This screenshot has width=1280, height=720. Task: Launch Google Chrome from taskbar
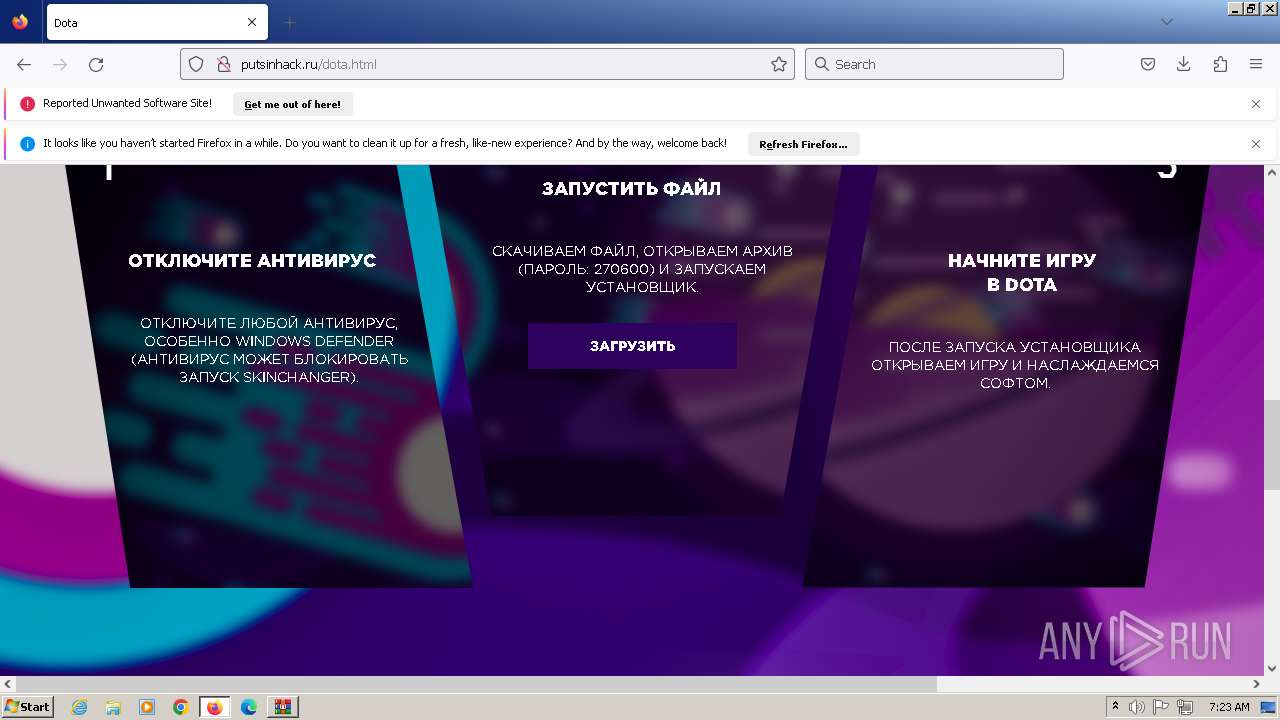181,707
